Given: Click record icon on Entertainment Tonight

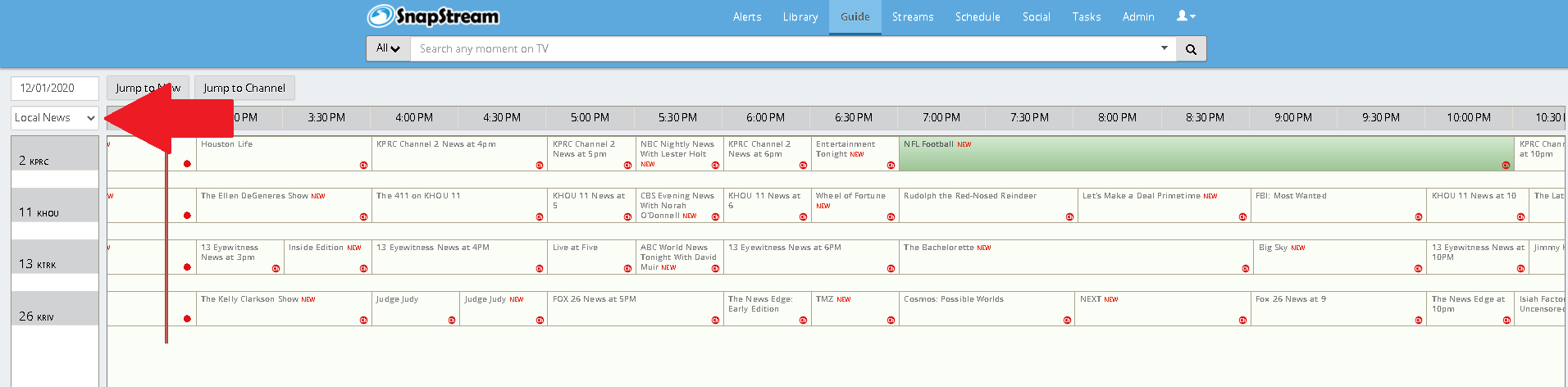Looking at the screenshot, I should click(x=891, y=166).
